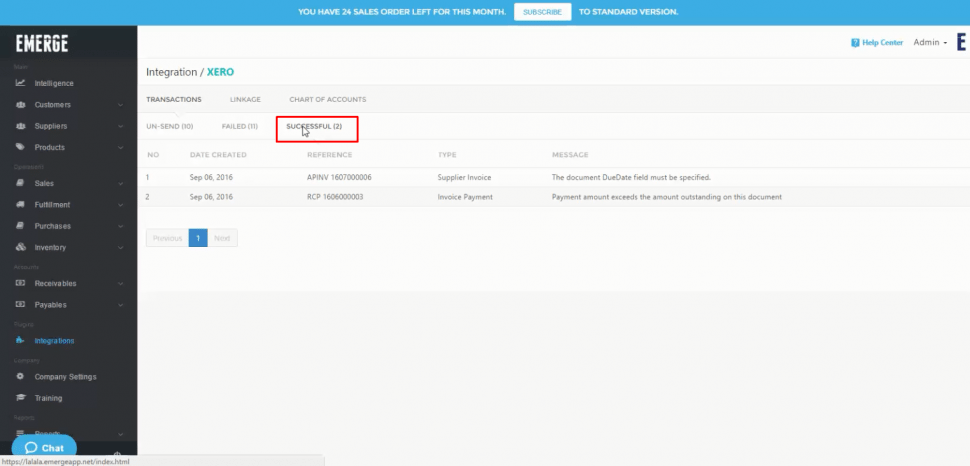Click the Payment amount exceeds message
970x466 pixels.
click(667, 197)
